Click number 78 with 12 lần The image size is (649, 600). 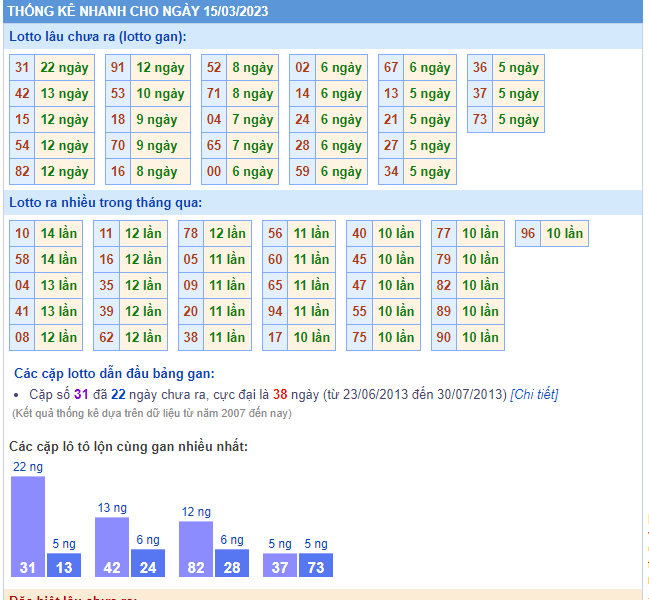click(x=190, y=234)
